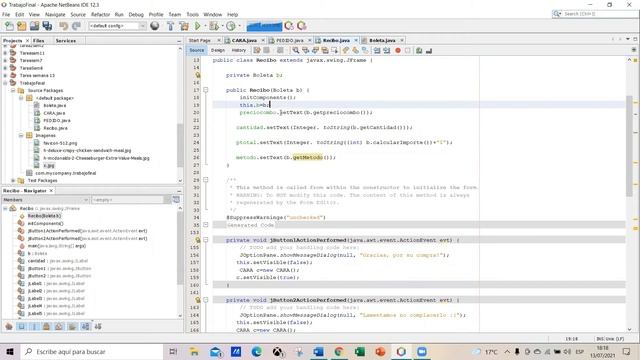Toggle Fully Qualified Names in Navigator
The image size is (640, 360).
(72, 327)
